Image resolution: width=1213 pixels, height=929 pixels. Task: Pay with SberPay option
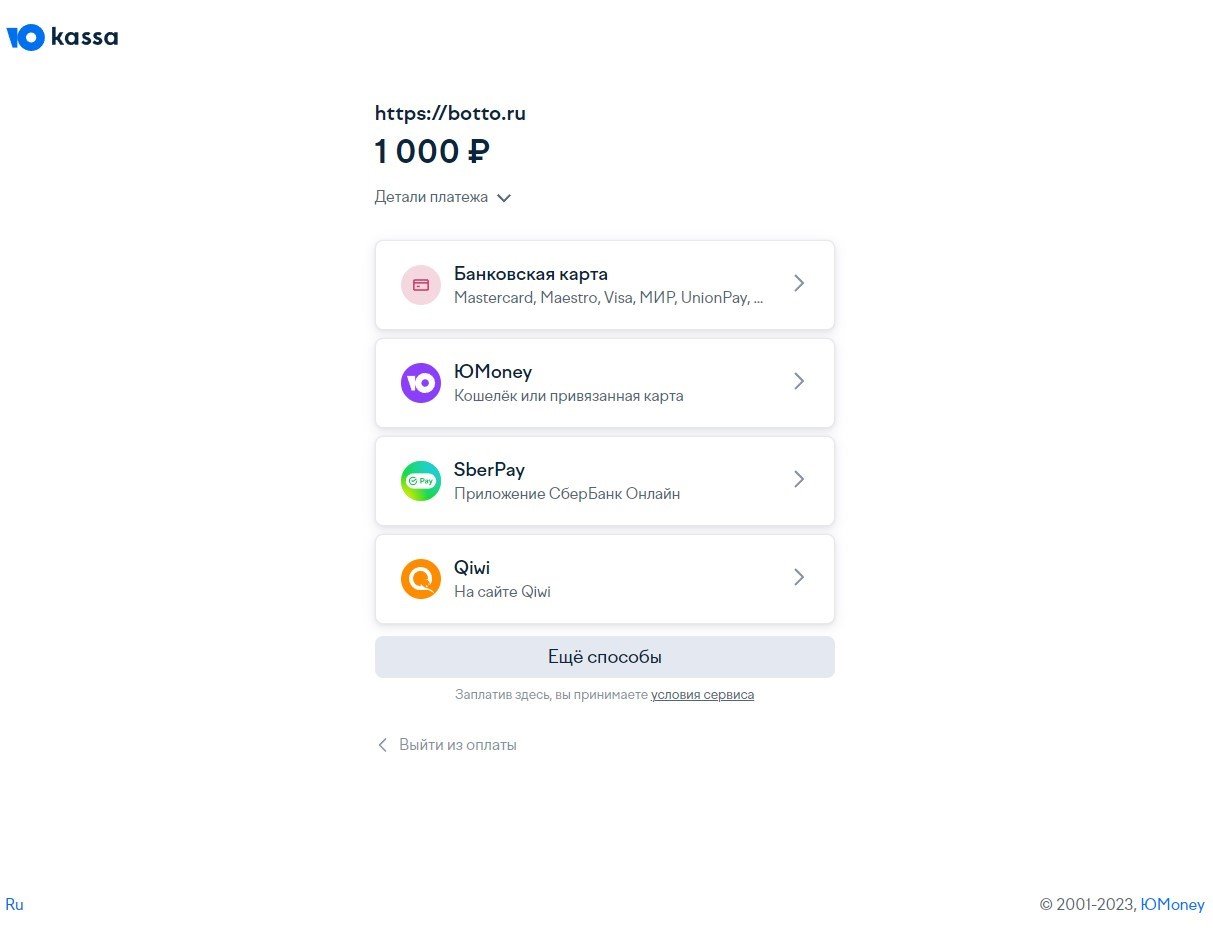point(489,470)
